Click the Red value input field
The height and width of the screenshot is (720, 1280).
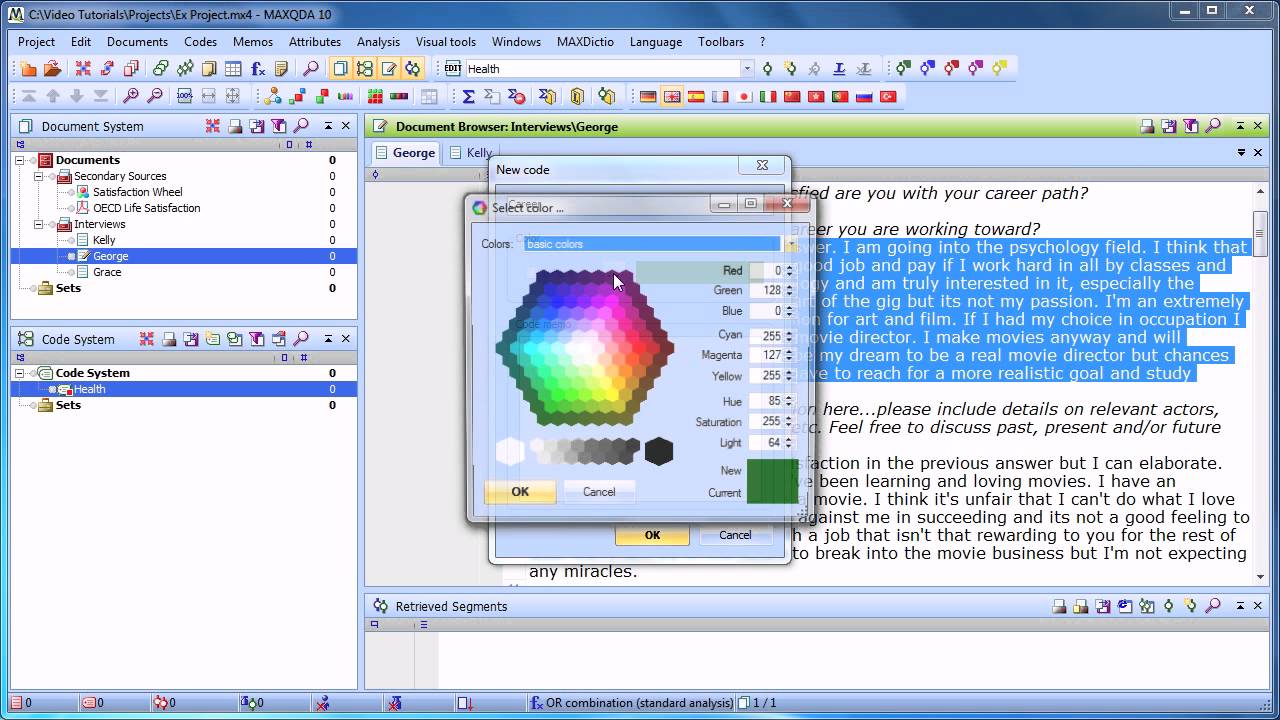pyautogui.click(x=765, y=271)
